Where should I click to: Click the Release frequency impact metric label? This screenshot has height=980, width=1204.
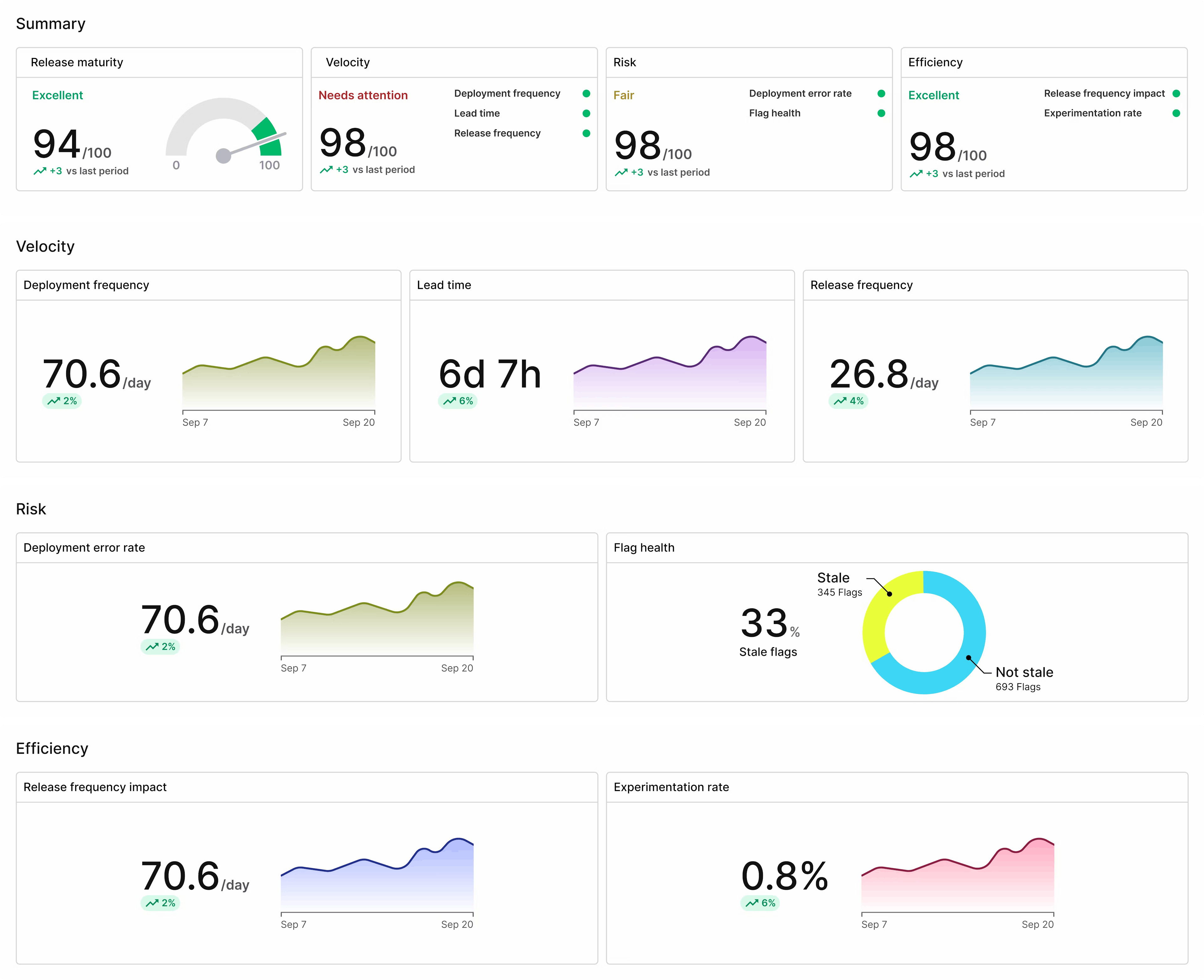pyautogui.click(x=1104, y=94)
